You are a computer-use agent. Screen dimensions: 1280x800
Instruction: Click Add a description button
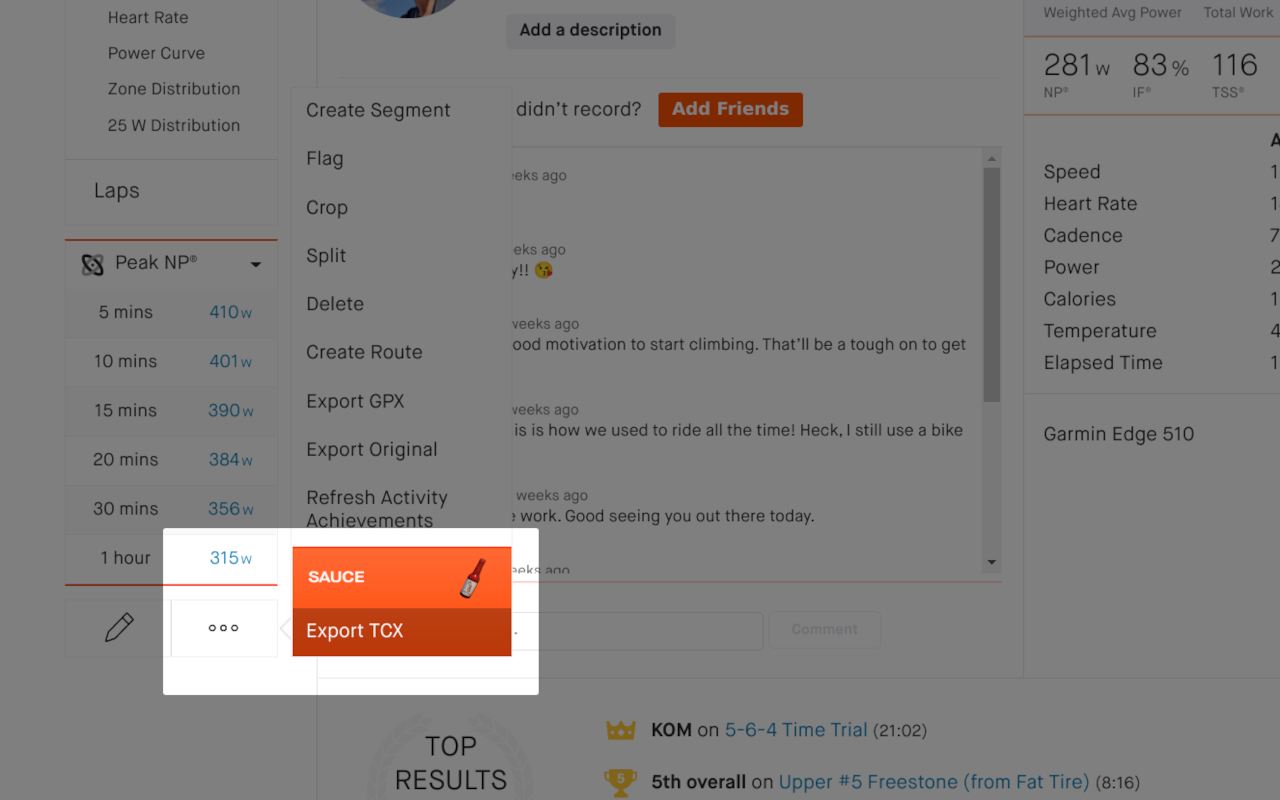point(590,30)
